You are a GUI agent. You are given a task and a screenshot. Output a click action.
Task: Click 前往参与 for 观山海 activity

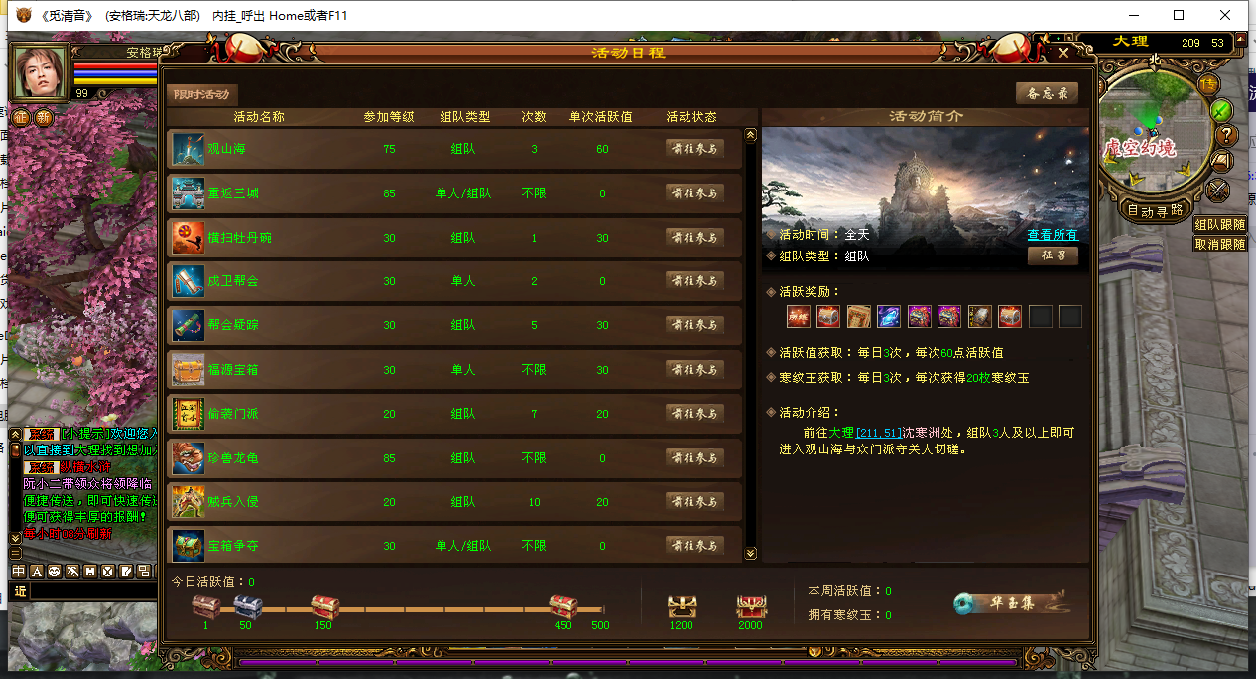(694, 149)
